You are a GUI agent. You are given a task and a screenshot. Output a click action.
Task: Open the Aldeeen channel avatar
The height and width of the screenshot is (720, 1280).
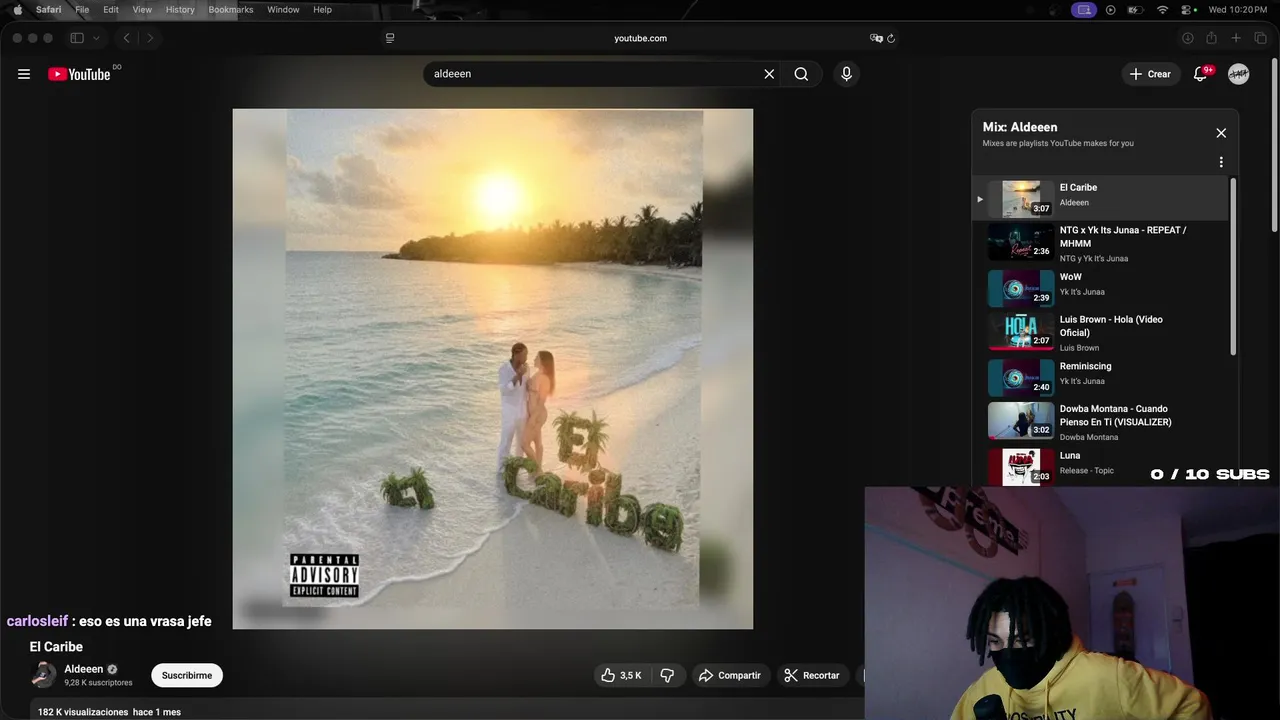(43, 675)
